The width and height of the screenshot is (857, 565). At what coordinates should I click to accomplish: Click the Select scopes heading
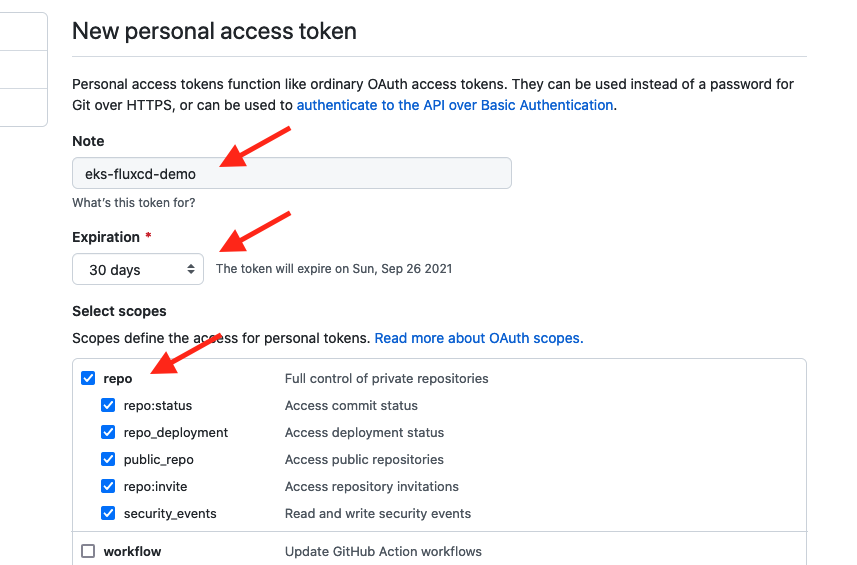[119, 311]
